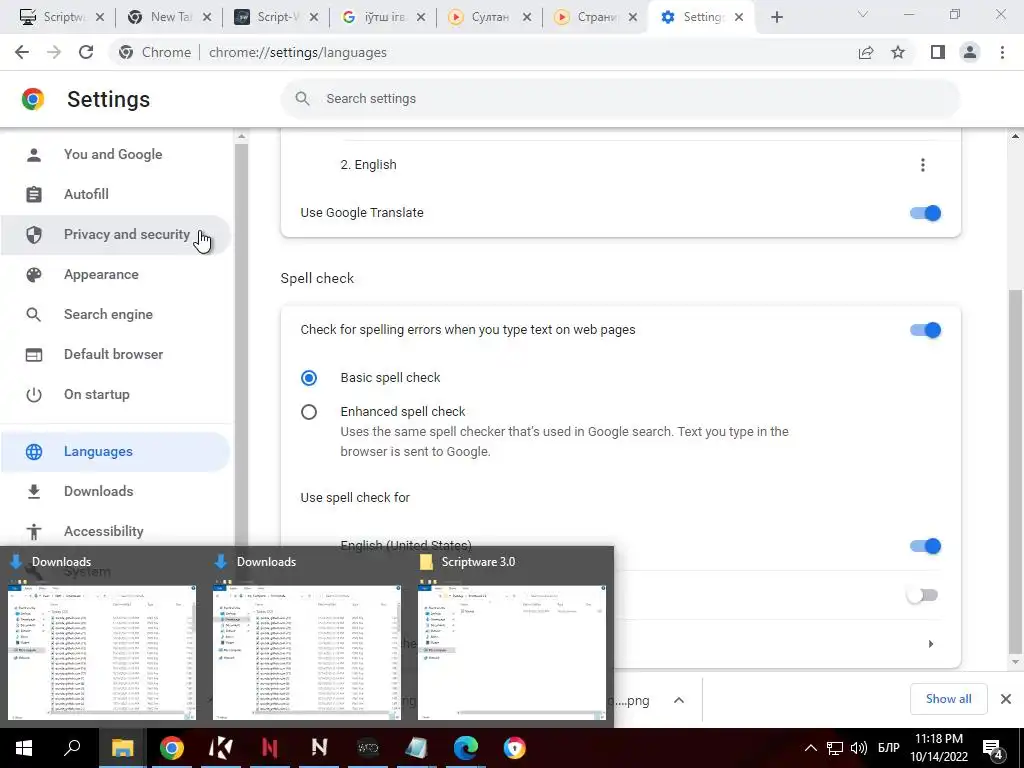Click the БЛР keyboard language indicator

[888, 748]
